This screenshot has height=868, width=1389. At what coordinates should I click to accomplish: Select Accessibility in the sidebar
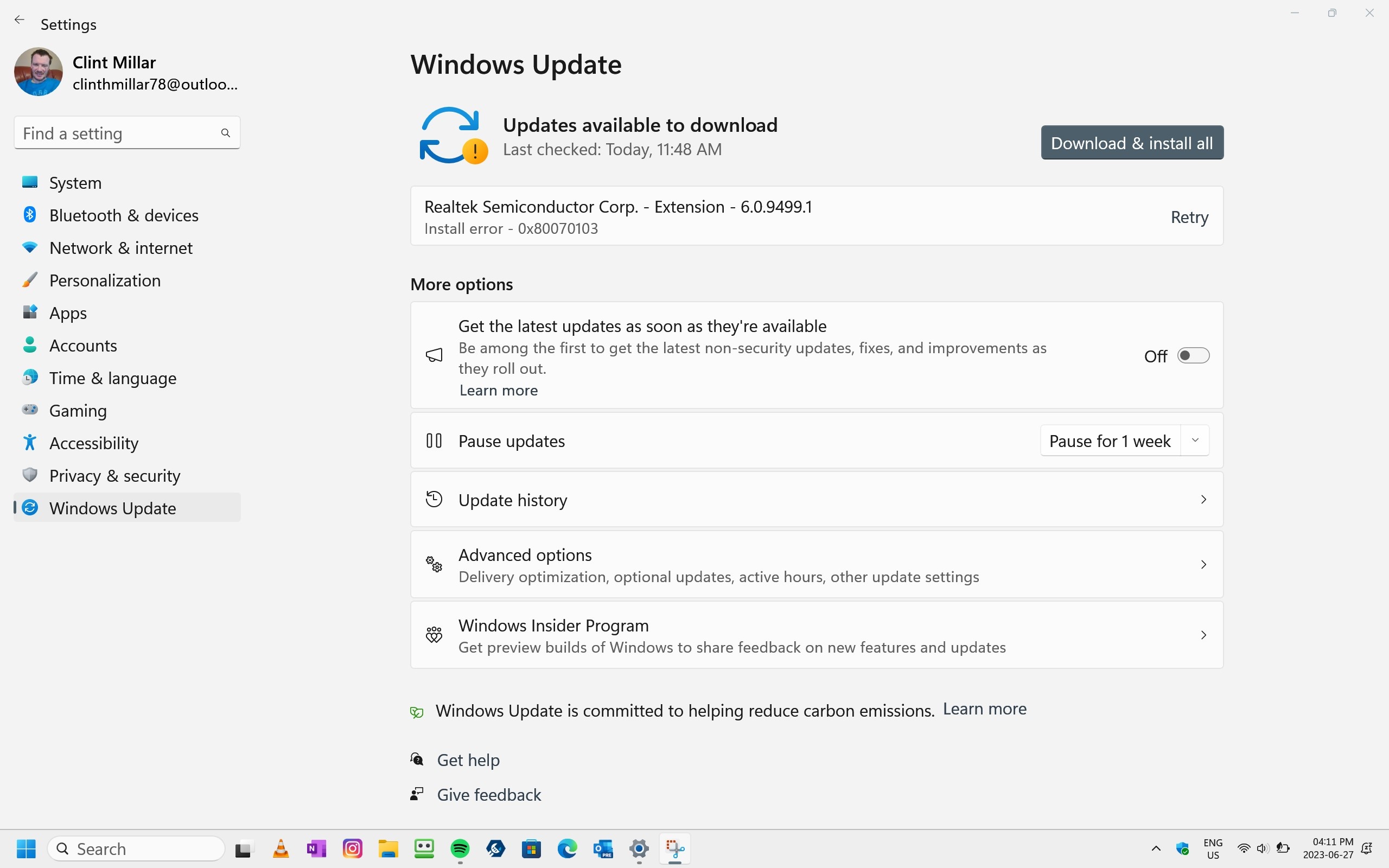(127, 443)
